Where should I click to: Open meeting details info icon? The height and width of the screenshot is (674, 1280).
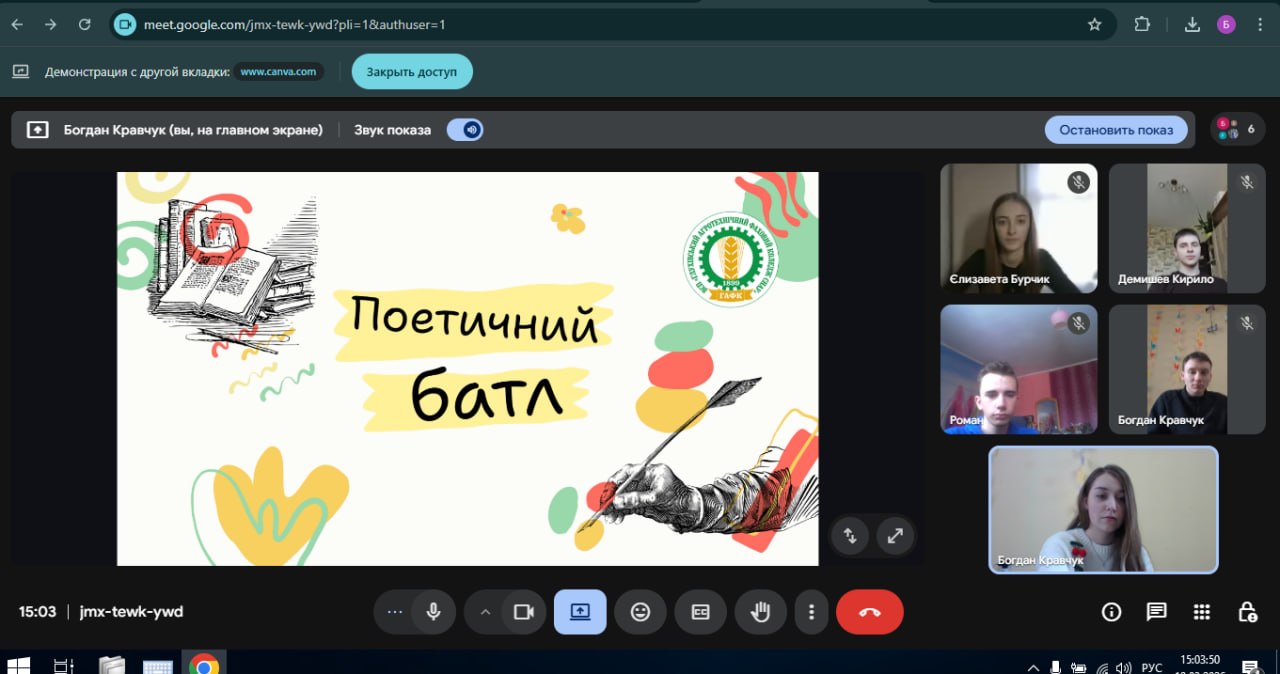1111,612
